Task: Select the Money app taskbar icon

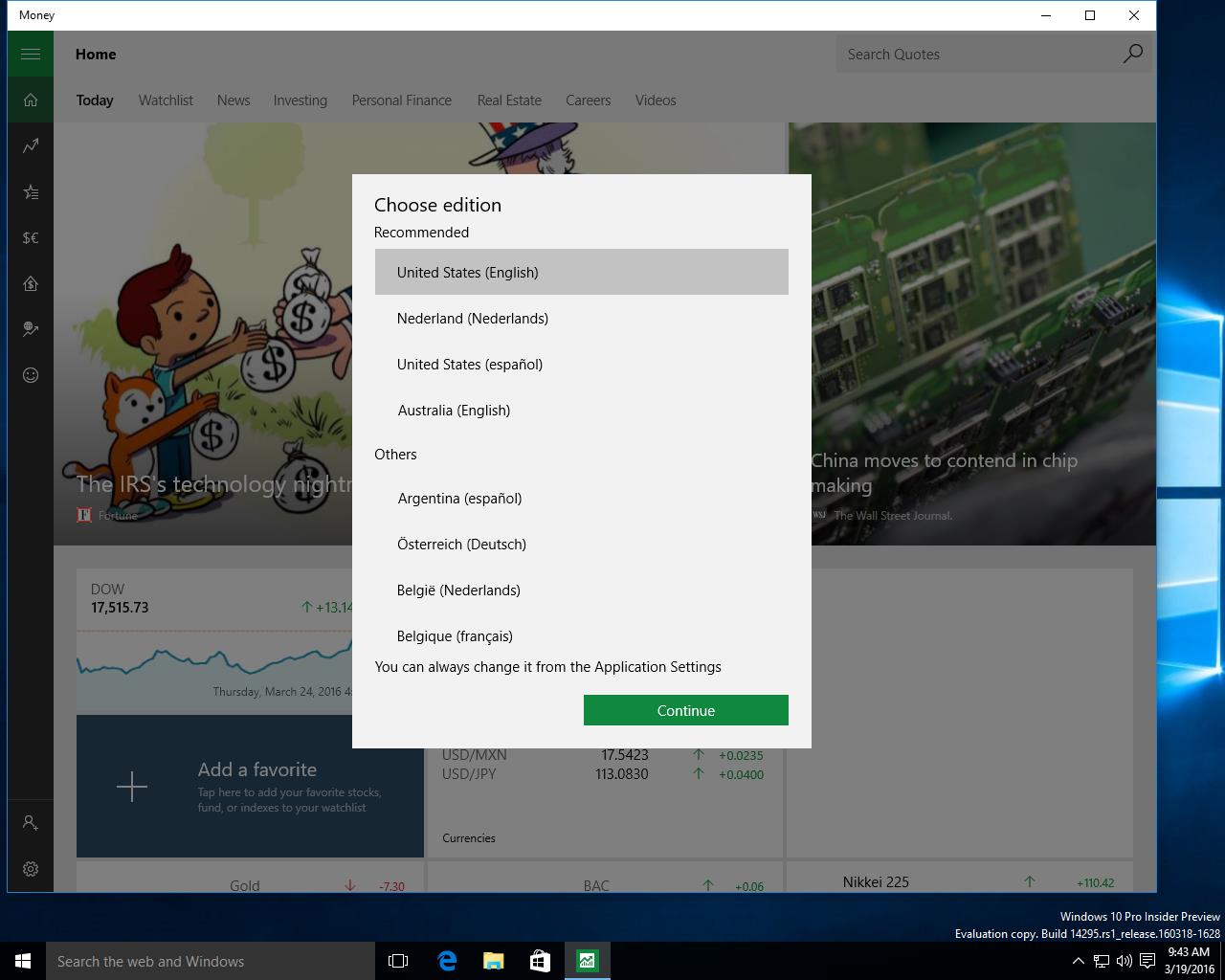Action: tap(587, 961)
